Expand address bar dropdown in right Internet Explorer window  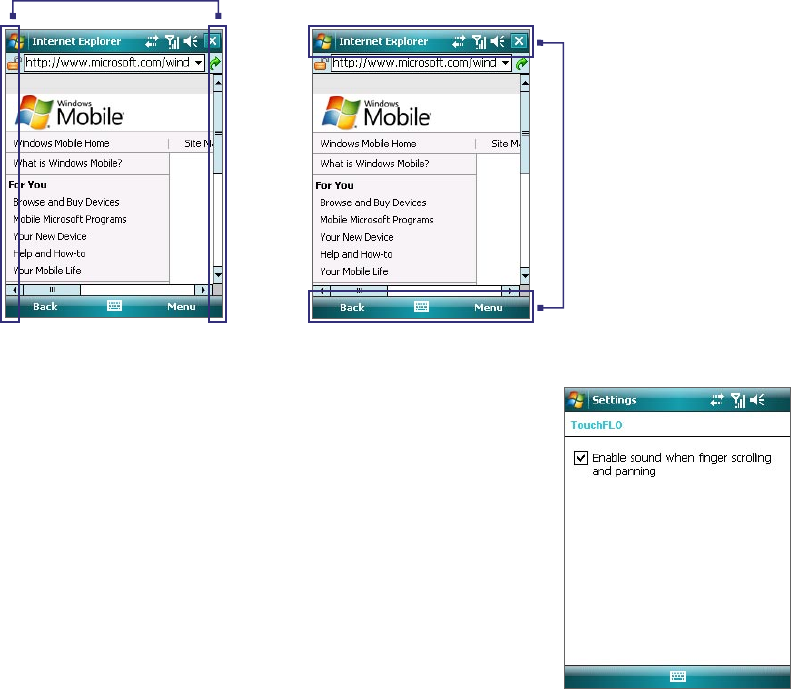(x=505, y=64)
